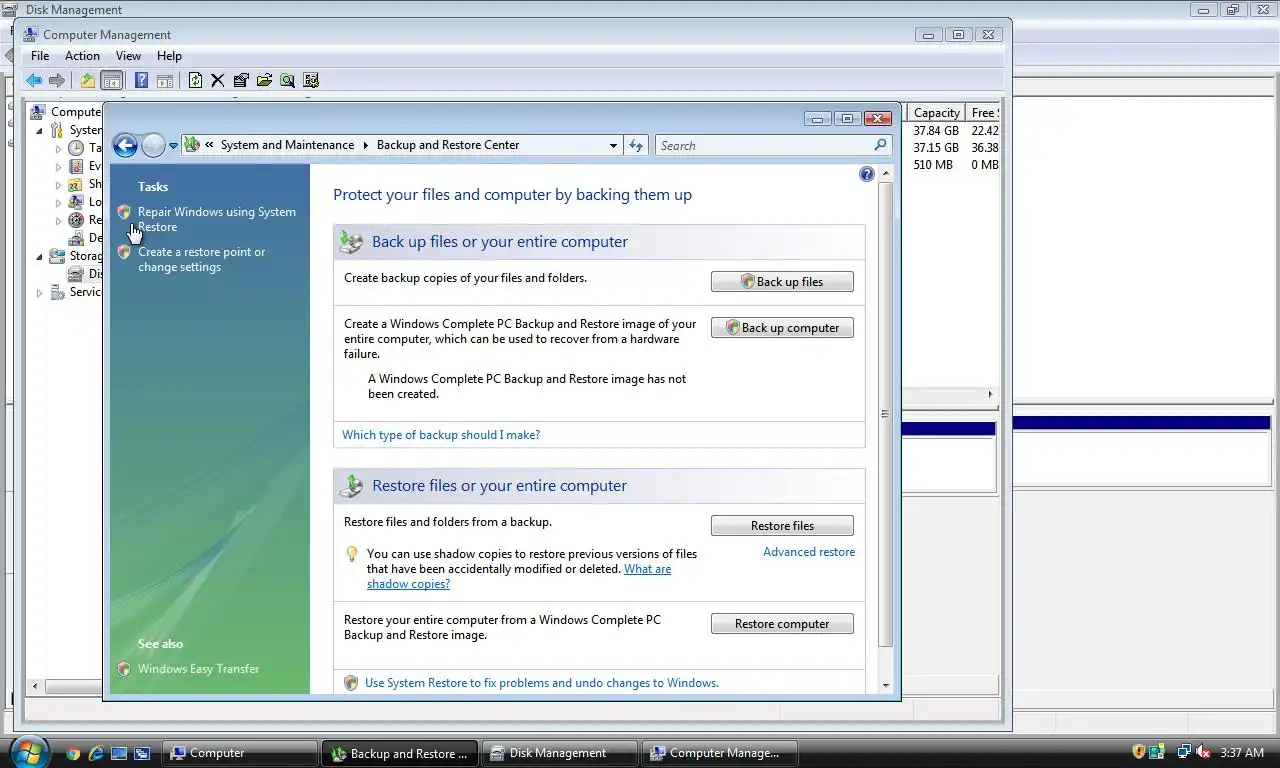The height and width of the screenshot is (768, 1280).
Task: Click the Backup Center scroll down arrow
Action: coord(885,685)
